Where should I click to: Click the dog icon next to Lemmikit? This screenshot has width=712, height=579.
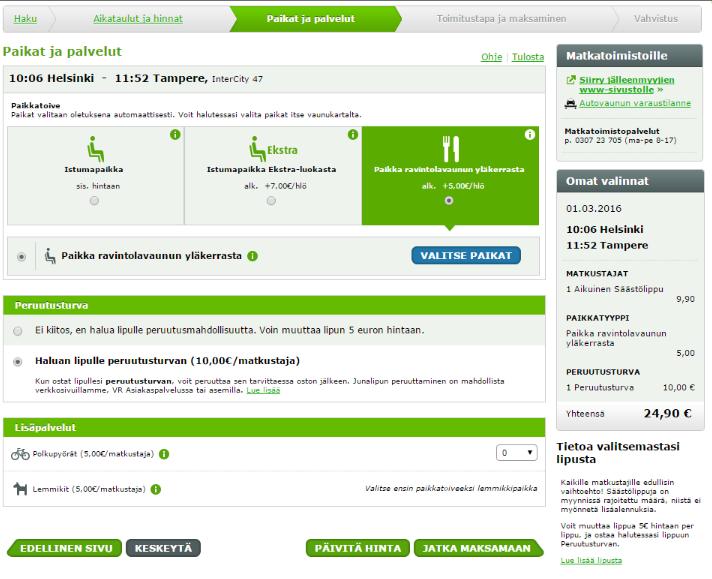coord(20,489)
